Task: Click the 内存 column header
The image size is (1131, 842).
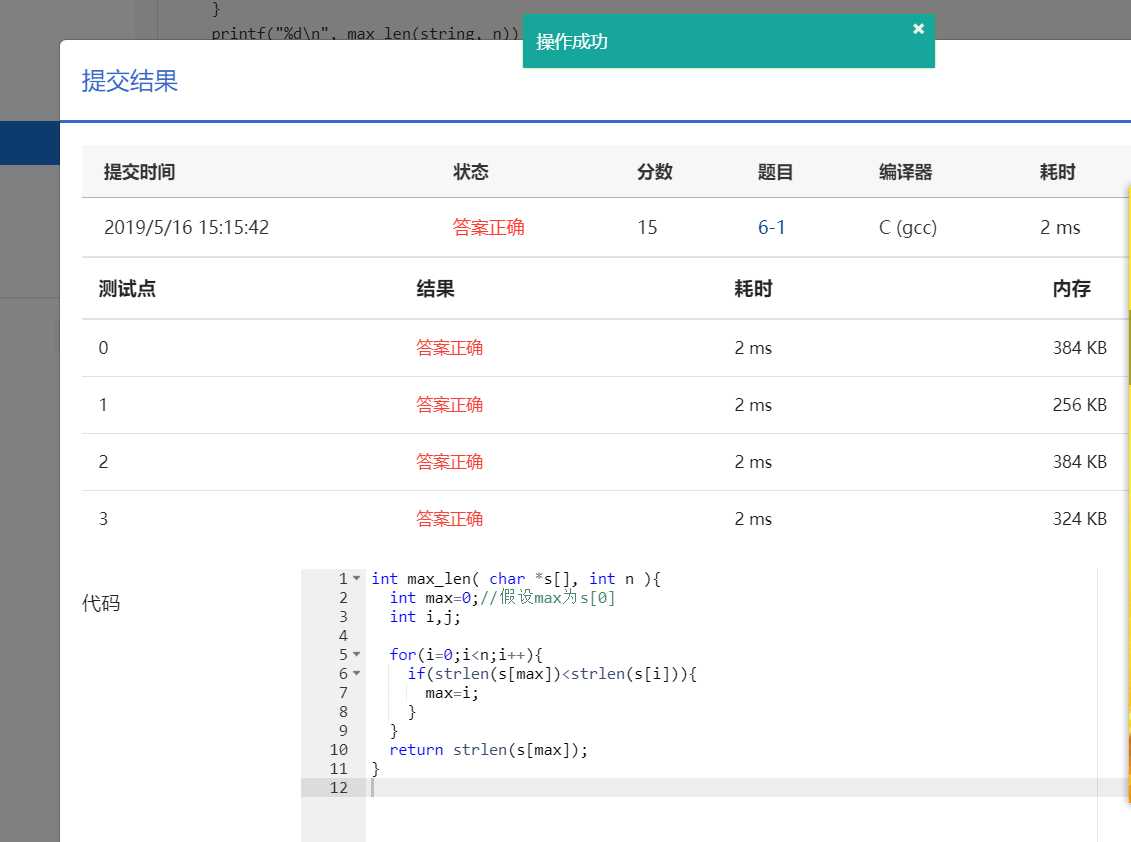Action: [1071, 289]
